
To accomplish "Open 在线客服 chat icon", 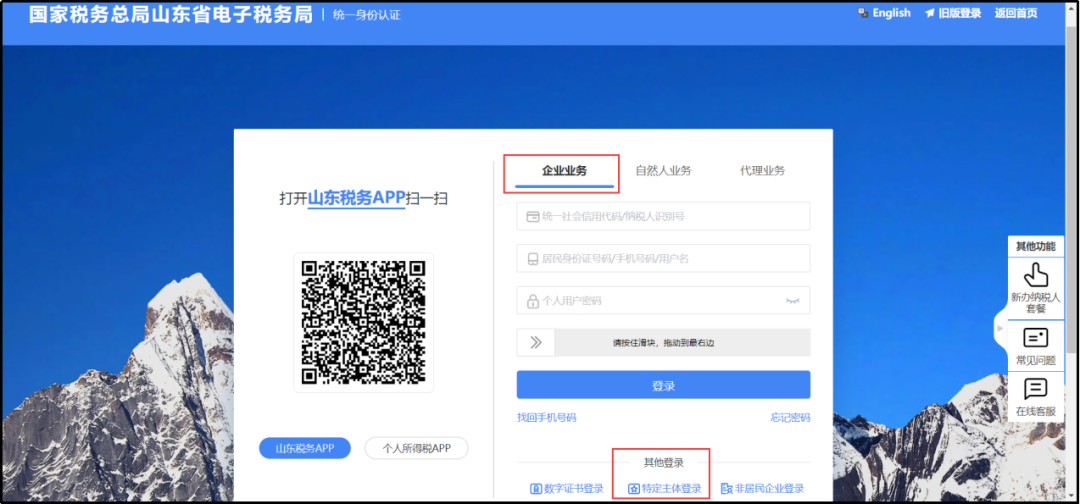I will pyautogui.click(x=1035, y=389).
